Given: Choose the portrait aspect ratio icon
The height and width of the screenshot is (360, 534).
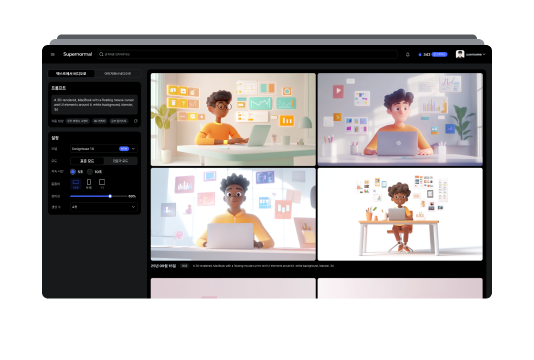Looking at the screenshot, I should coord(89,184).
